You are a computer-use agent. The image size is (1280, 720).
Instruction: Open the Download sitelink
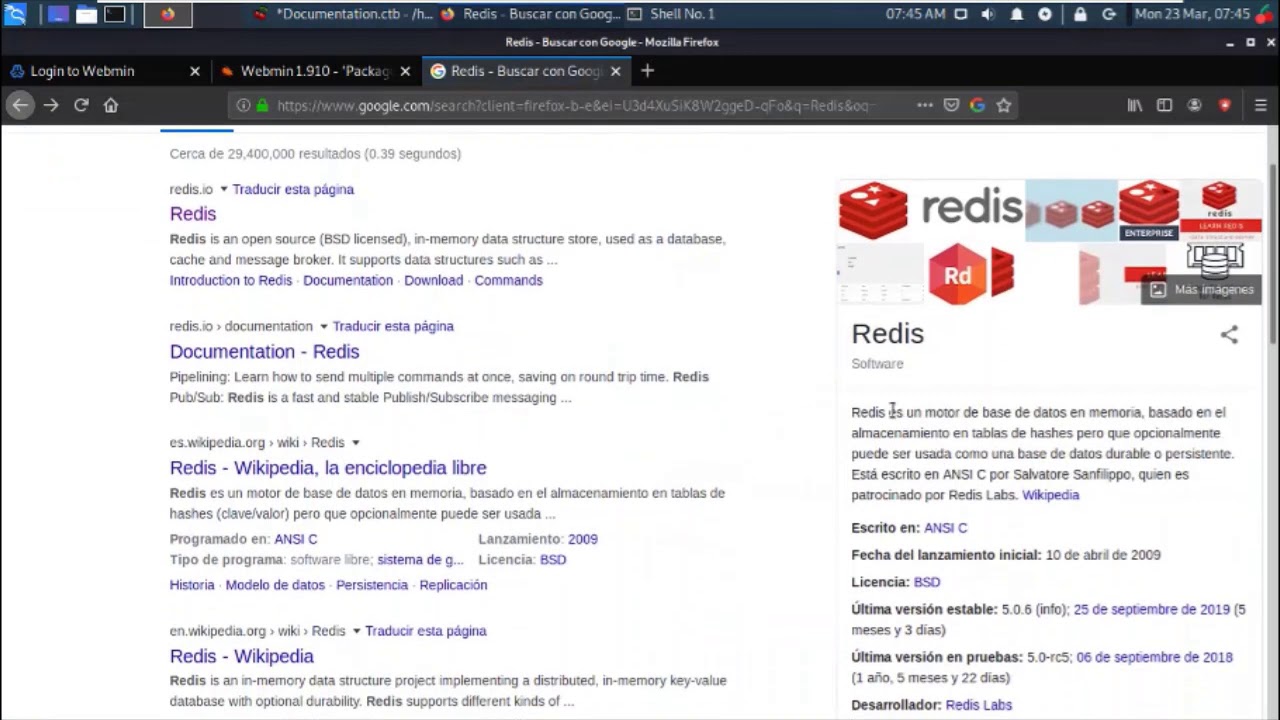pos(434,280)
